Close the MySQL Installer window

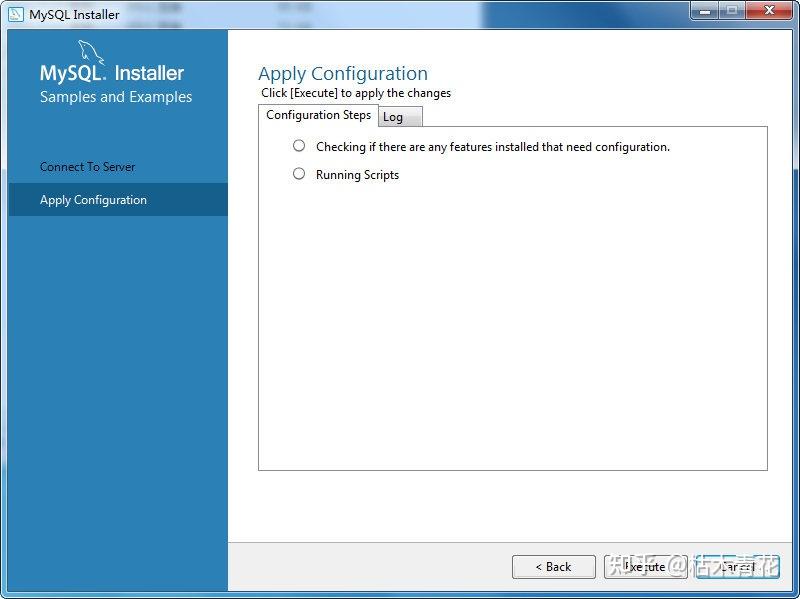(769, 10)
